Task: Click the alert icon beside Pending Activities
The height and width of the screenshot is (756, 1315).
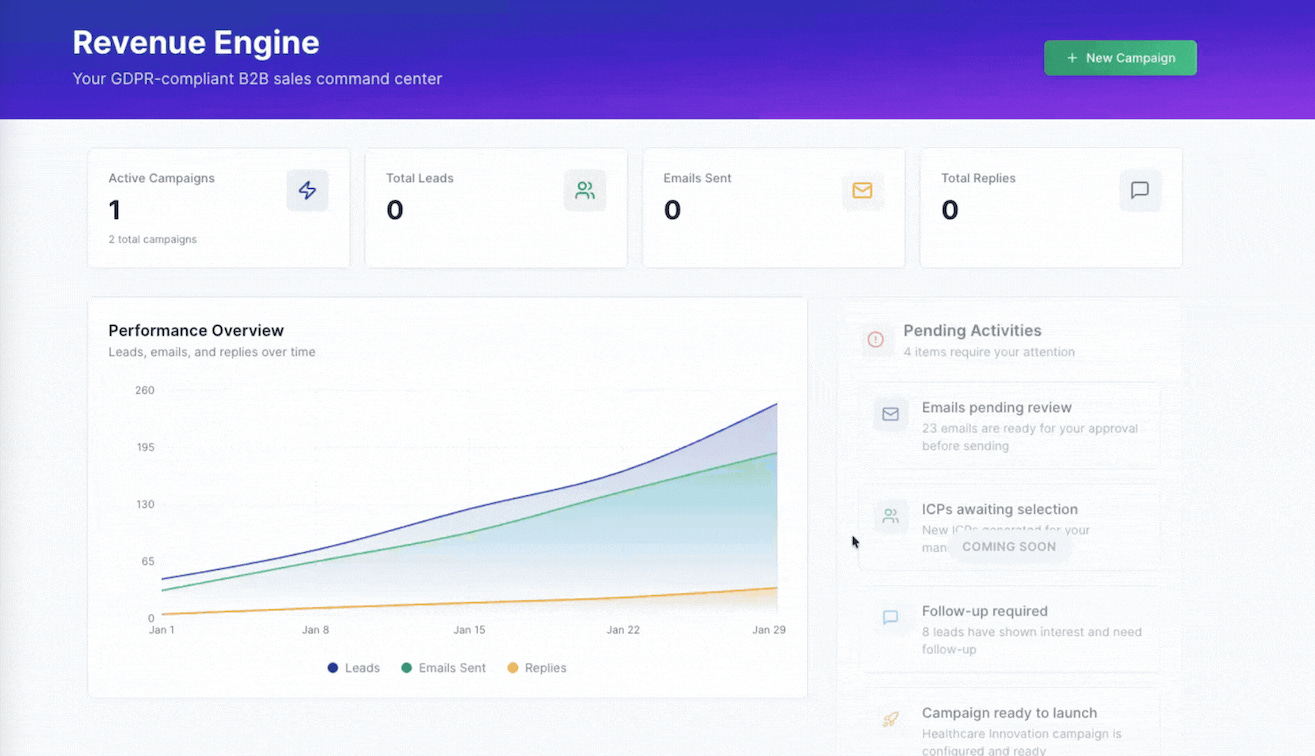Action: pos(876,340)
